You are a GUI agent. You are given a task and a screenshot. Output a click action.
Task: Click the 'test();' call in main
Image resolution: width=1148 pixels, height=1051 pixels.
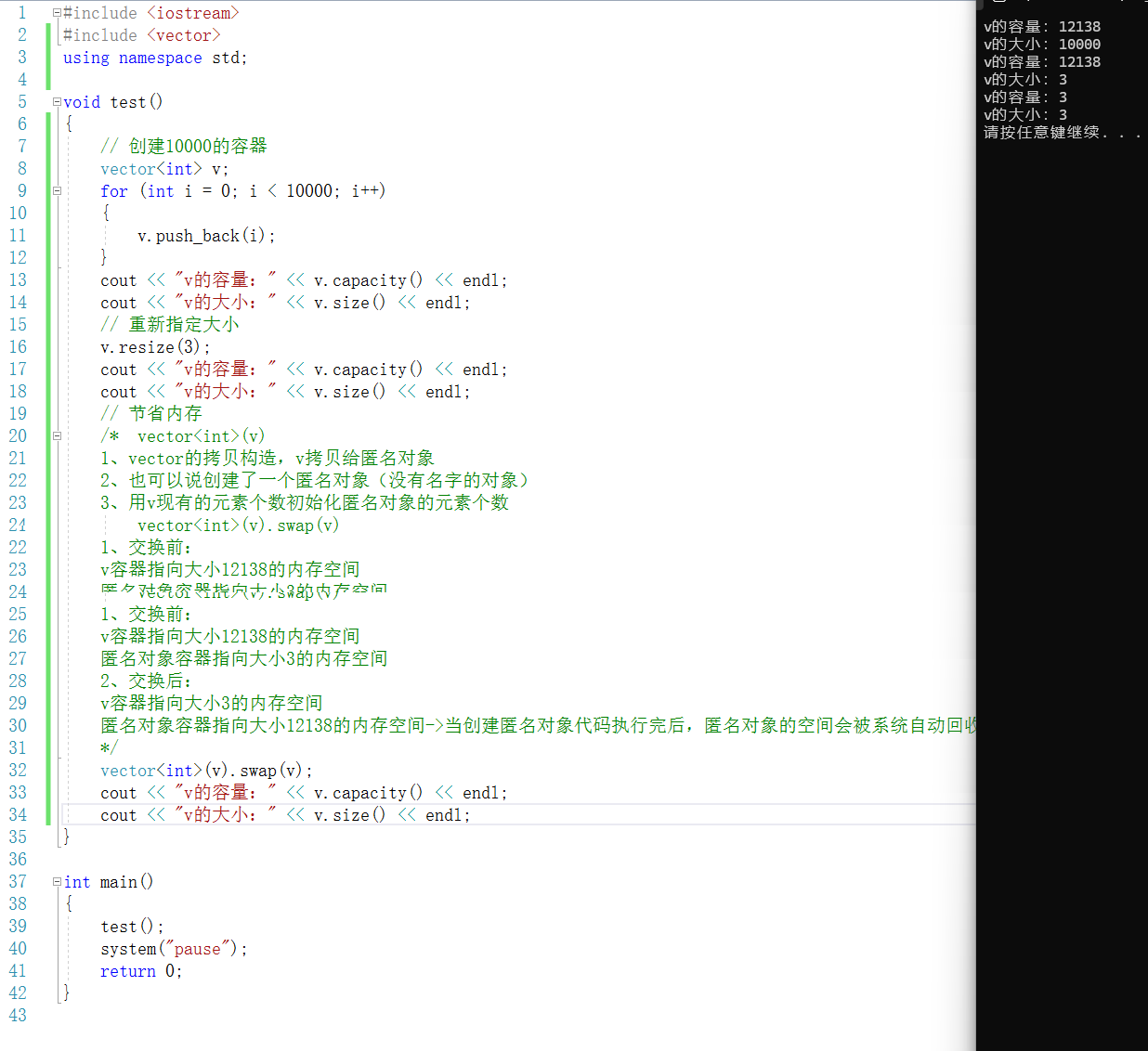(132, 927)
